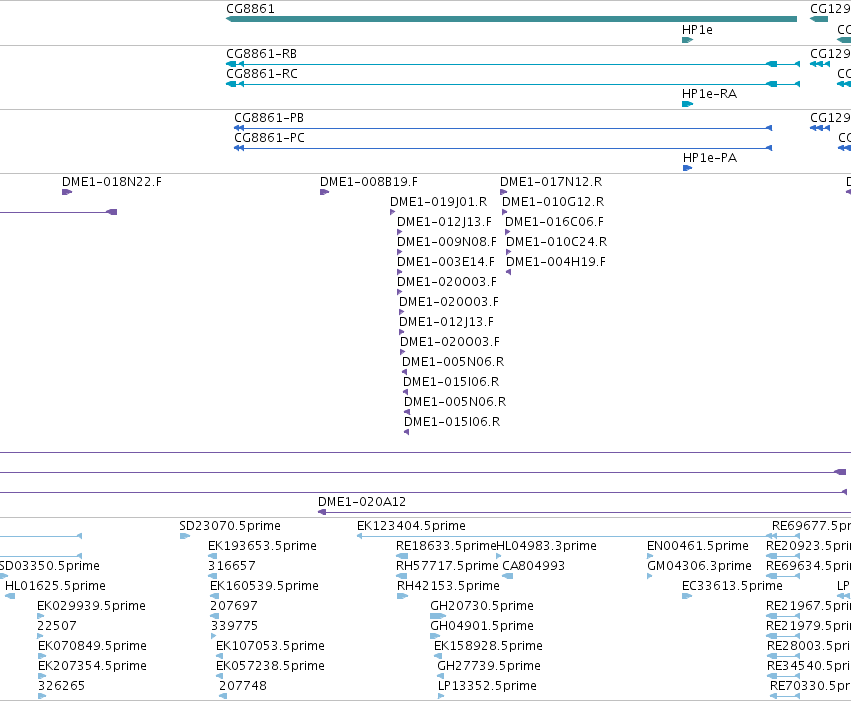Select EST RE18633.5prime
The image size is (851, 701).
tap(446, 546)
